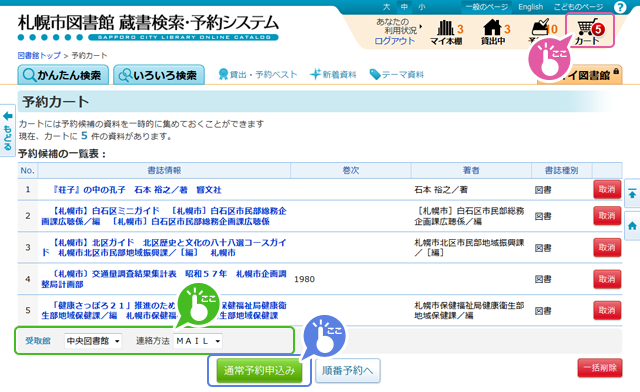Open theme materials (テーマ資料) tag link
The width and height of the screenshot is (640, 392).
397,74
